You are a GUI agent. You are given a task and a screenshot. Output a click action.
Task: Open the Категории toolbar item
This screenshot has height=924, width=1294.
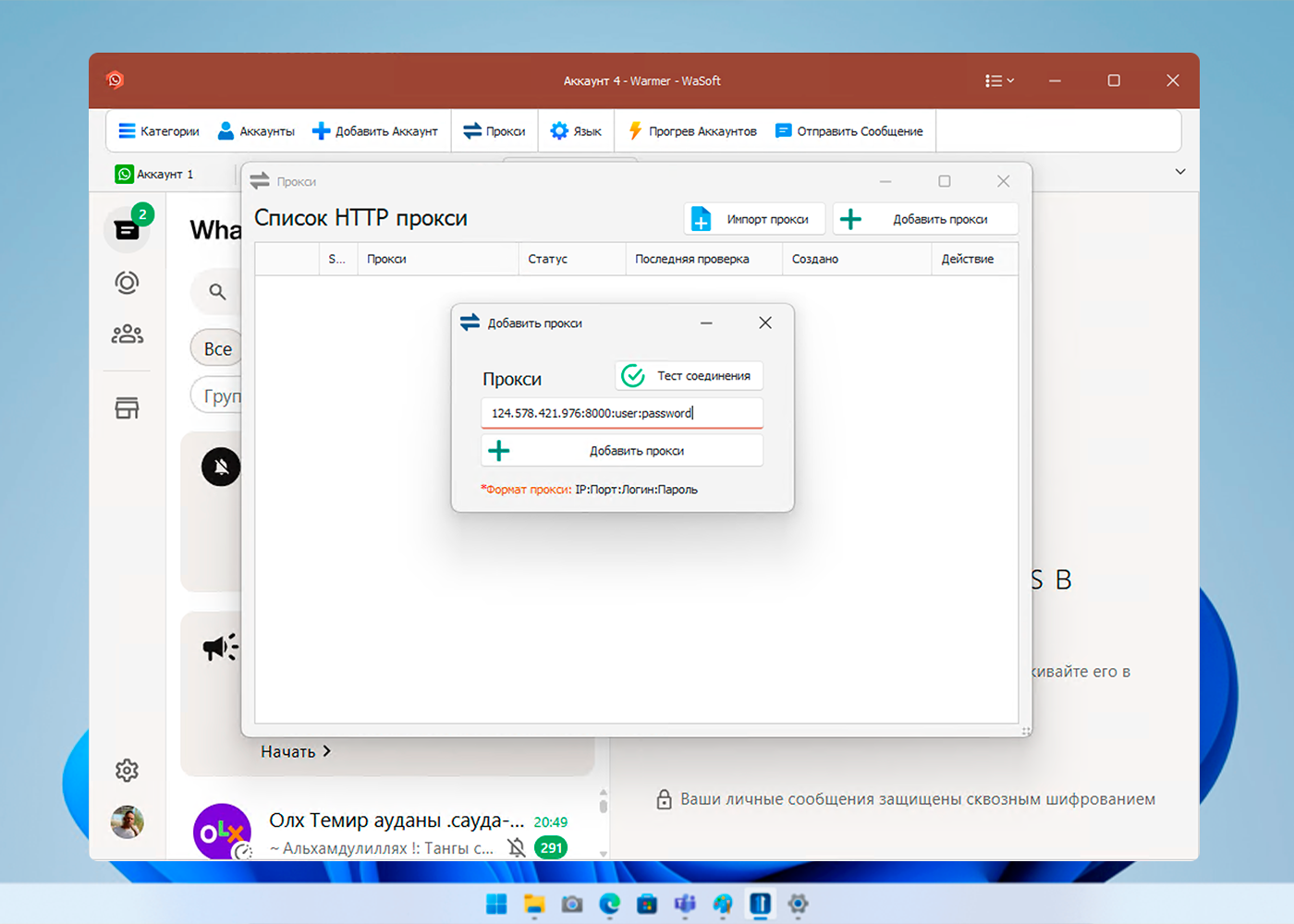point(159,131)
